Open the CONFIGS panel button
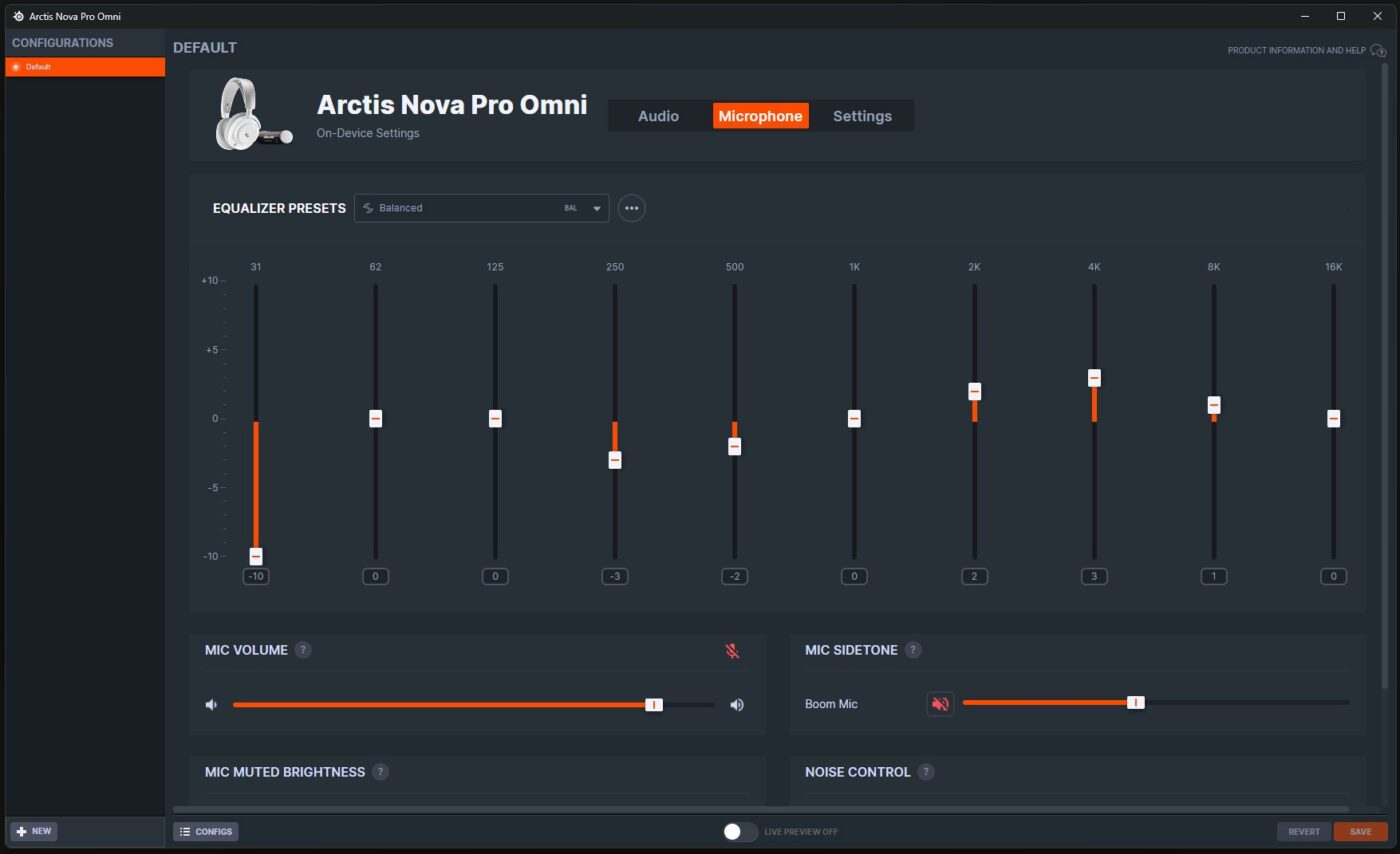The width and height of the screenshot is (1400, 854). (206, 832)
